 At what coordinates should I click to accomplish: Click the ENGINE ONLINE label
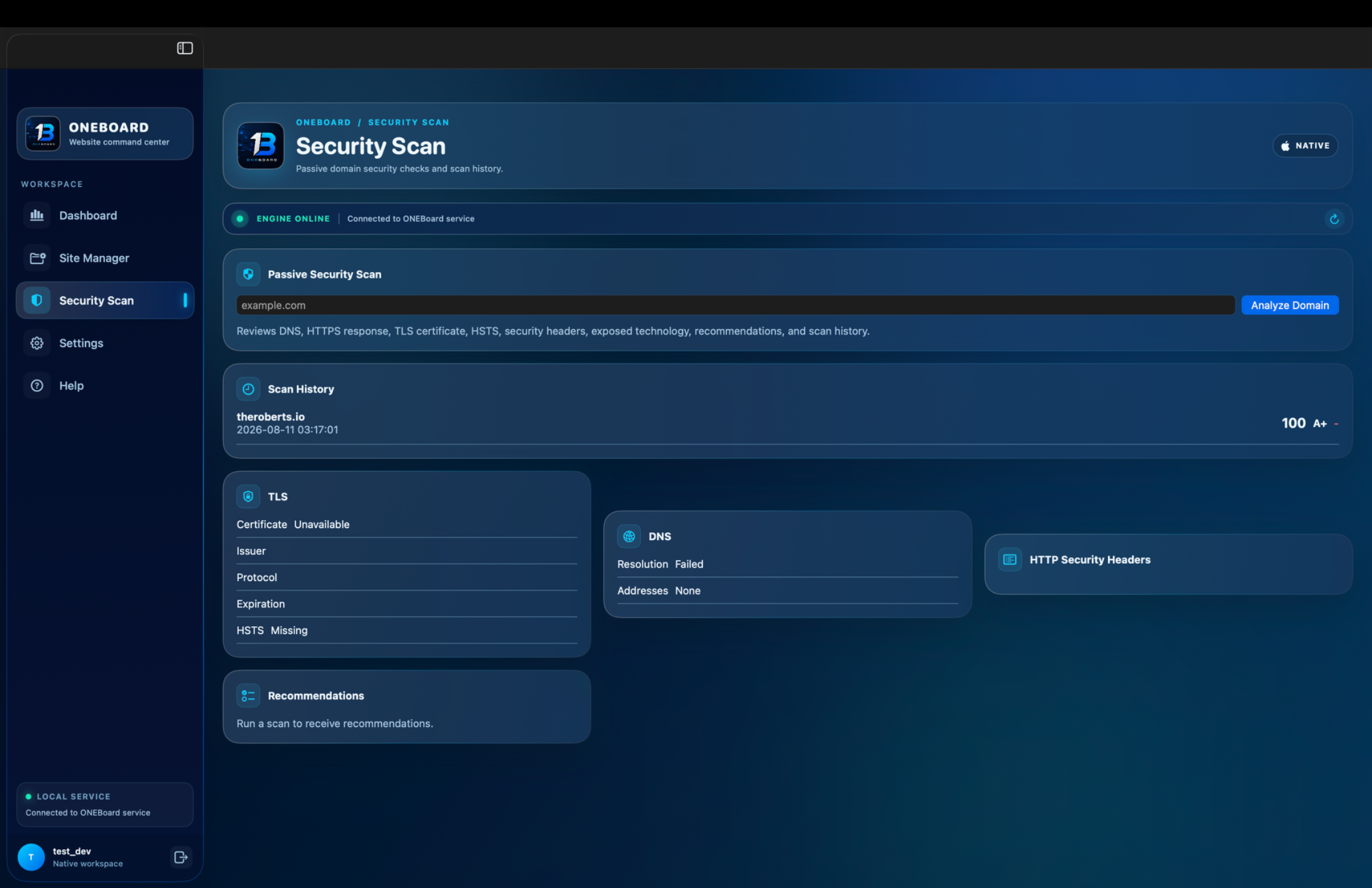(x=293, y=218)
